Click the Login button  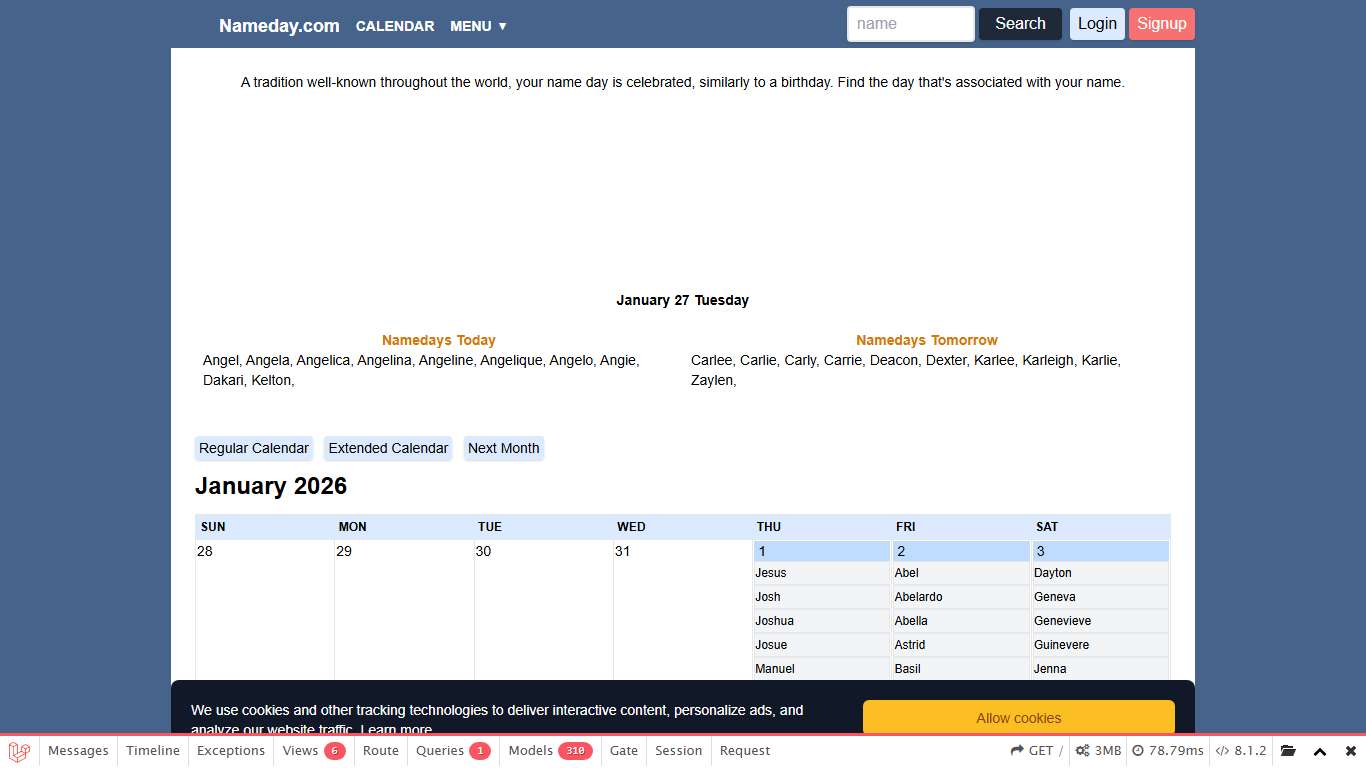coord(1097,24)
